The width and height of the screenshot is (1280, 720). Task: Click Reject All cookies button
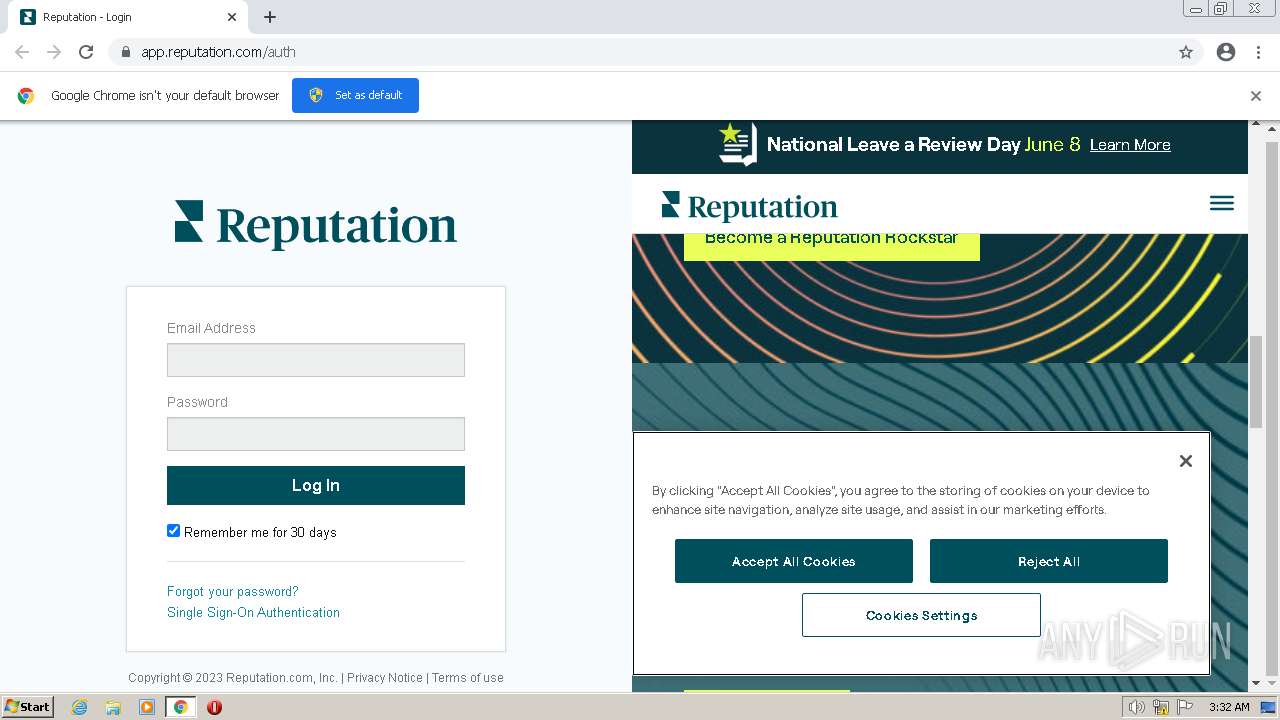pos(1049,561)
